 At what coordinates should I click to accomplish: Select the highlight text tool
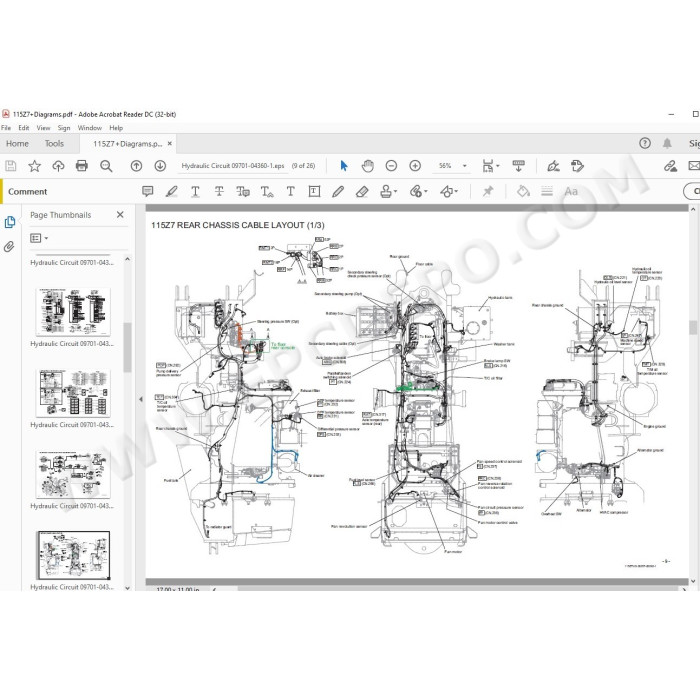(x=171, y=192)
